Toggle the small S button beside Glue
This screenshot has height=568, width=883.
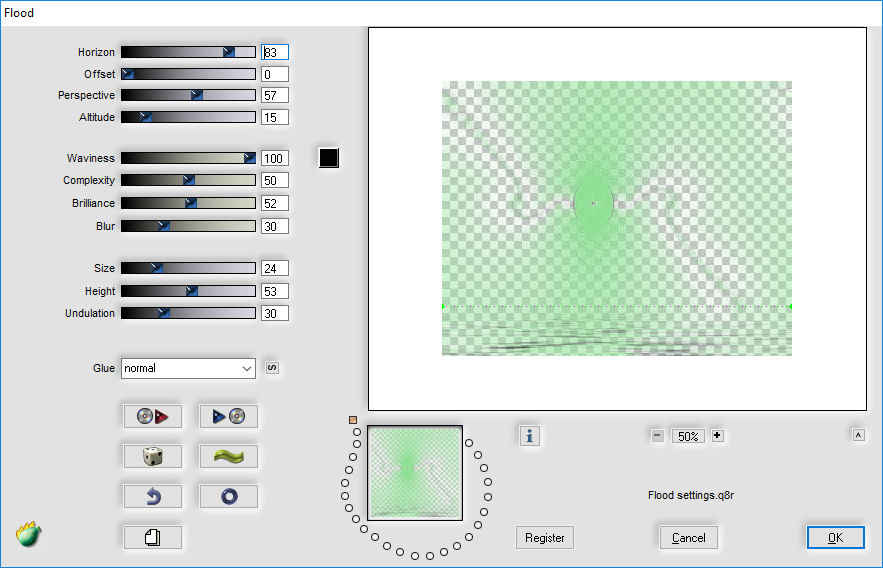tap(272, 368)
